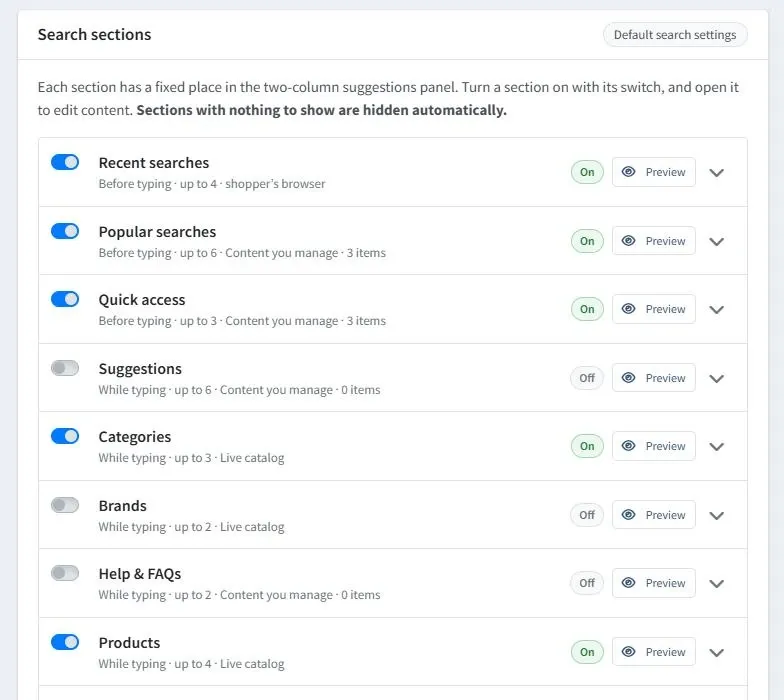
Task: Expand the Brands section chevron
Action: click(716, 516)
